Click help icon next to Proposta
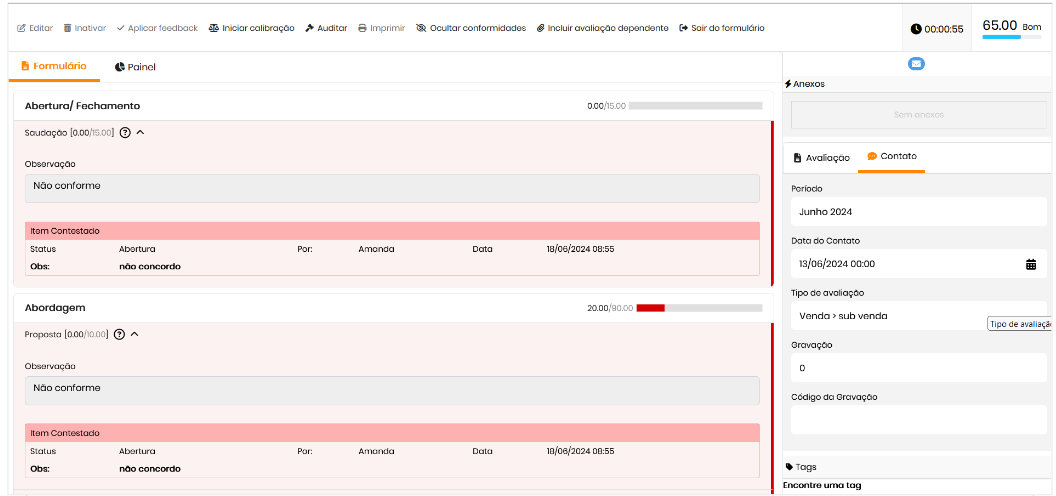Viewport: 1056px width, 496px height. point(119,334)
